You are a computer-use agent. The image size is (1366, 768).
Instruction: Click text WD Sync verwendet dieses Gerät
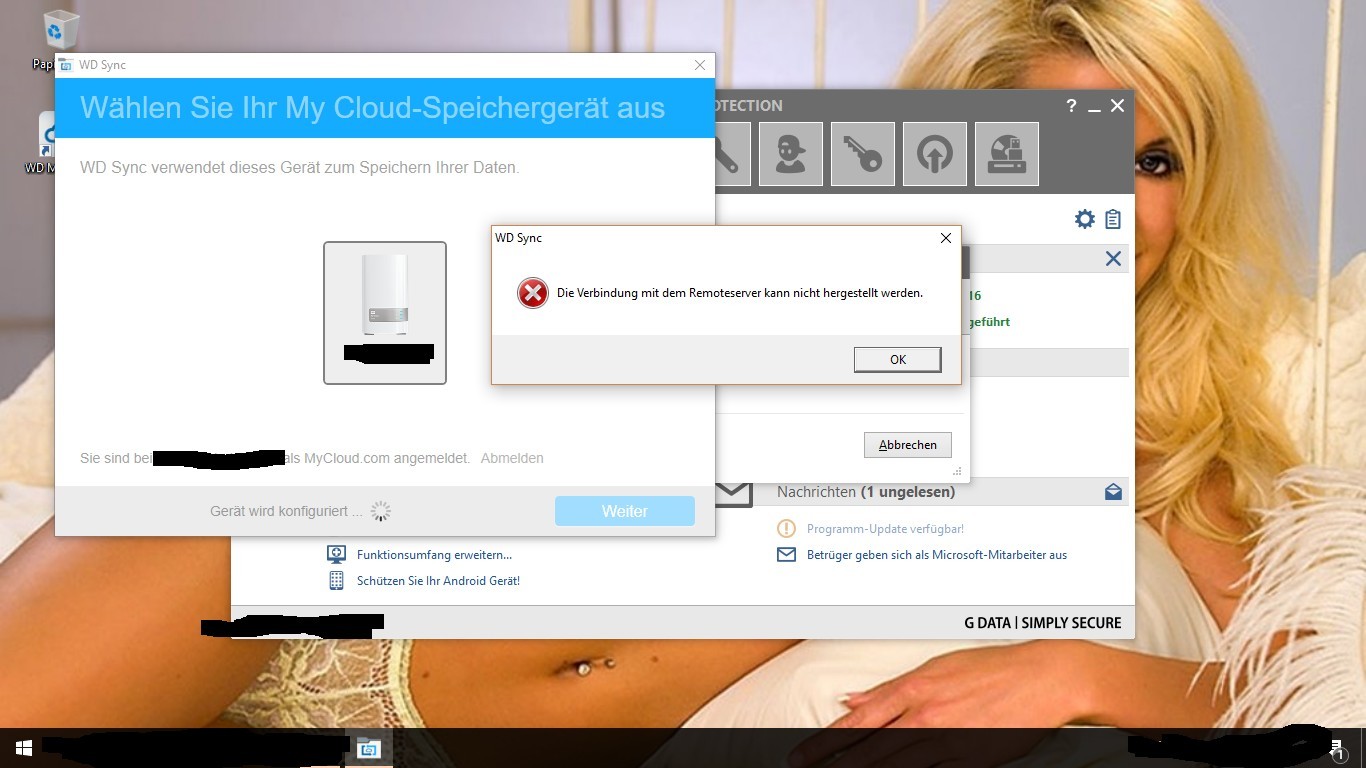point(300,168)
